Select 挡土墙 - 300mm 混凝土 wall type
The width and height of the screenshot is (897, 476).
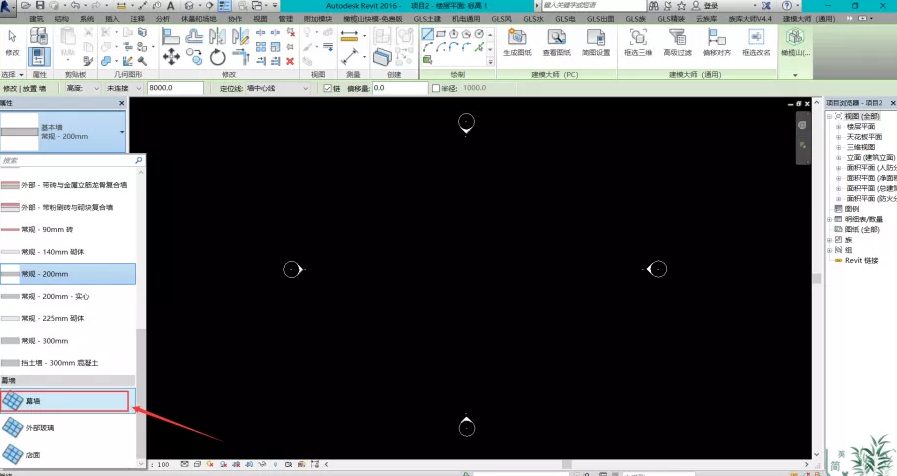pos(68,363)
